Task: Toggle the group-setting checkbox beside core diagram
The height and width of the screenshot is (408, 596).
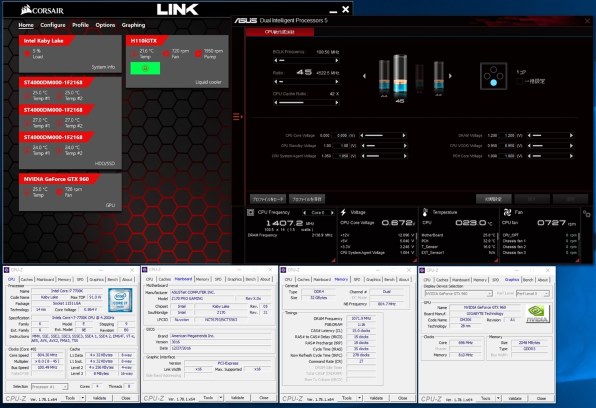Action: [520, 81]
